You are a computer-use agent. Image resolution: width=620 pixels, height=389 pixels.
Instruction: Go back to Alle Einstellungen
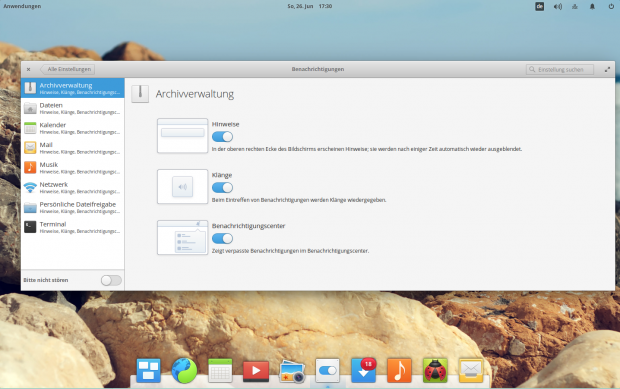coord(68,69)
